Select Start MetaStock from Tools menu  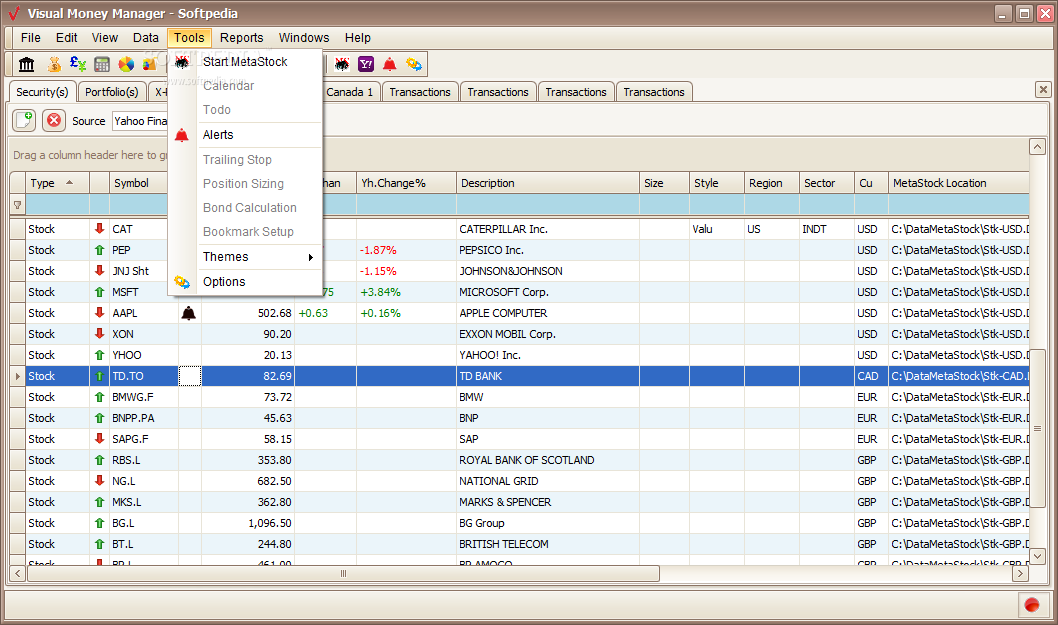click(245, 61)
